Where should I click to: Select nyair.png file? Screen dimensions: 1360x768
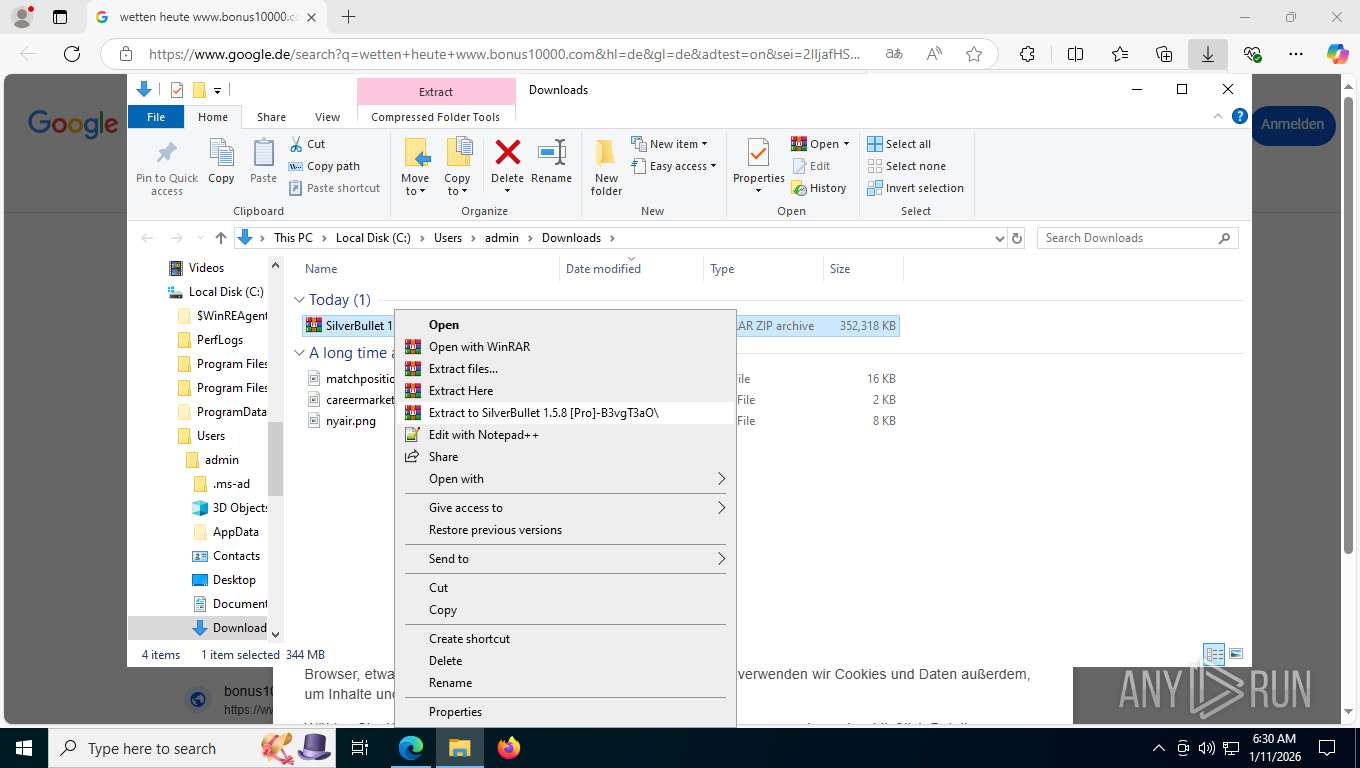[x=350, y=421]
